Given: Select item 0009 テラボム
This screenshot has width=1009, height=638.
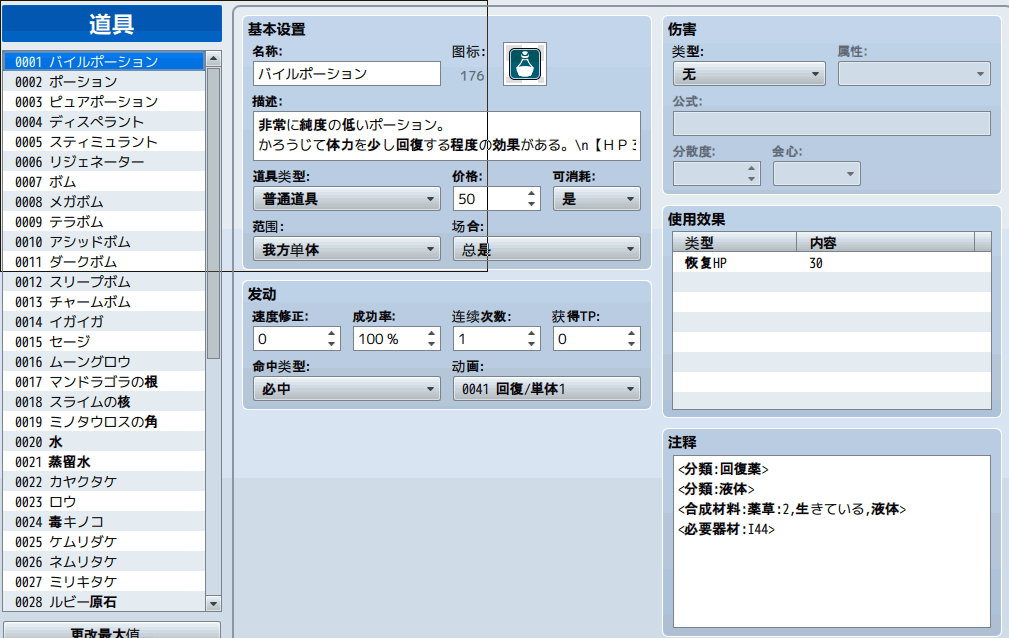Looking at the screenshot, I should [104, 221].
